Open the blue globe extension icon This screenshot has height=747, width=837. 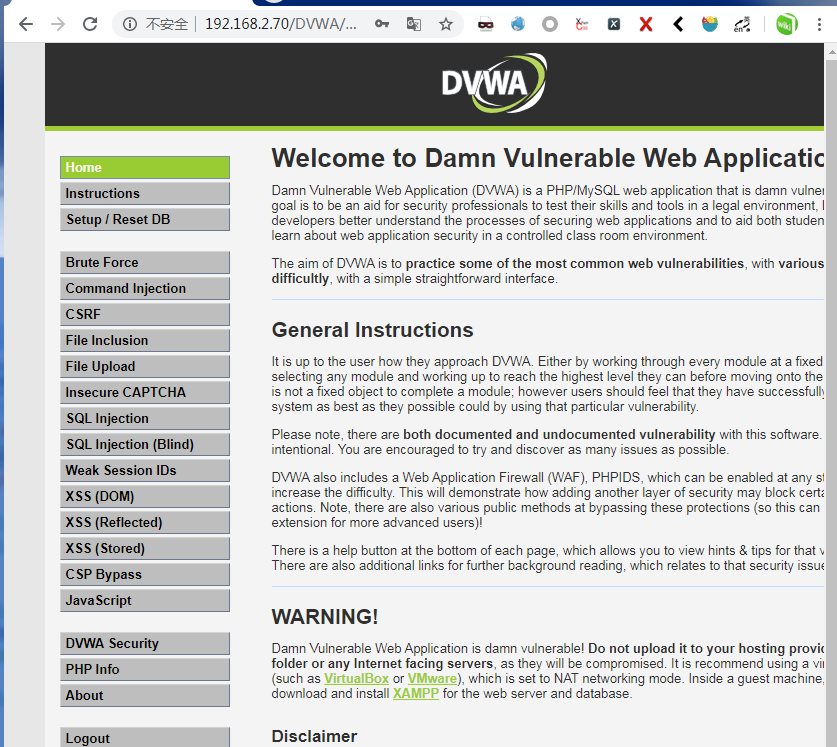[518, 24]
